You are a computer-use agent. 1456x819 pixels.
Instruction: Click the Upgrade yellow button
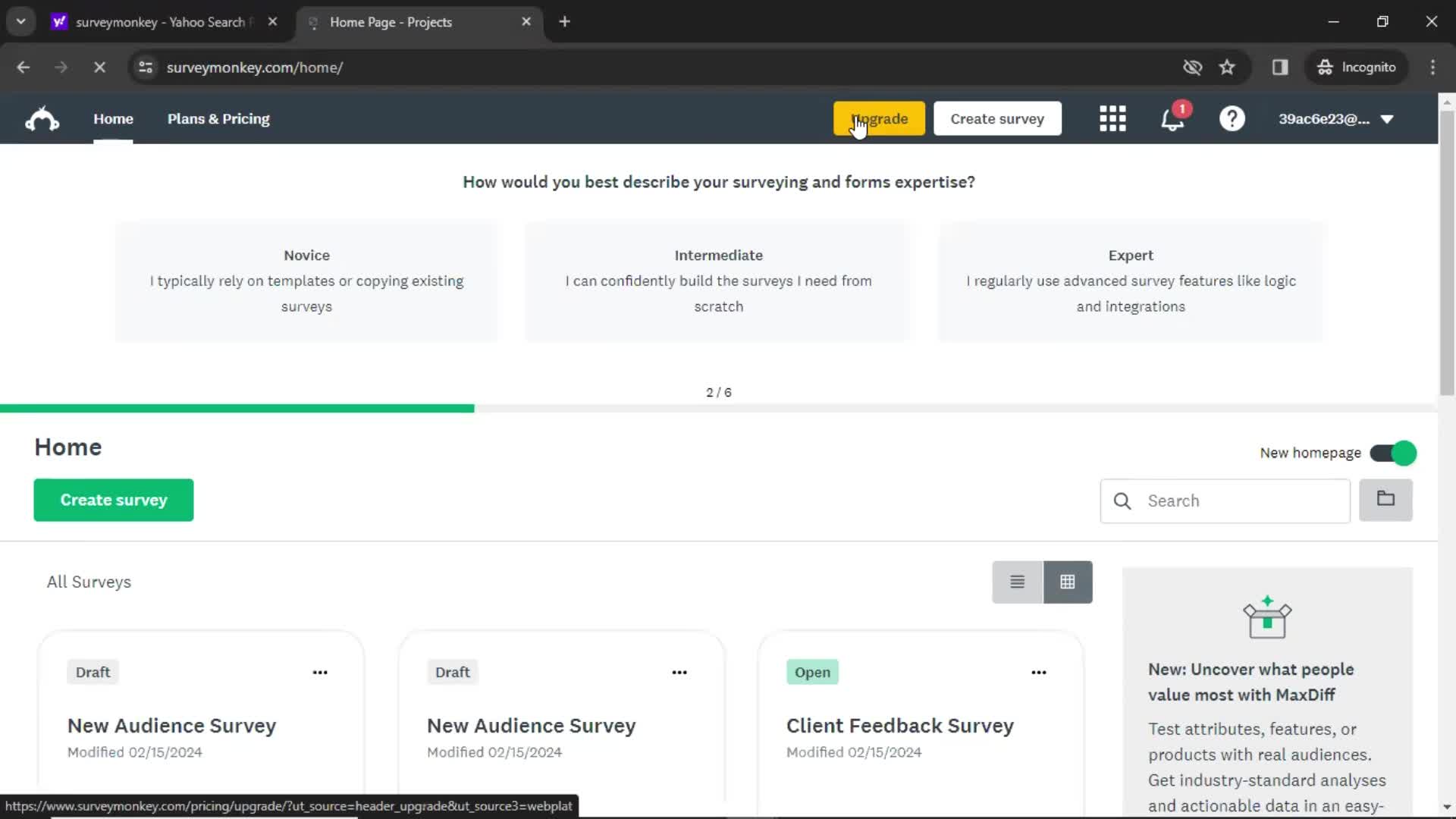click(879, 118)
